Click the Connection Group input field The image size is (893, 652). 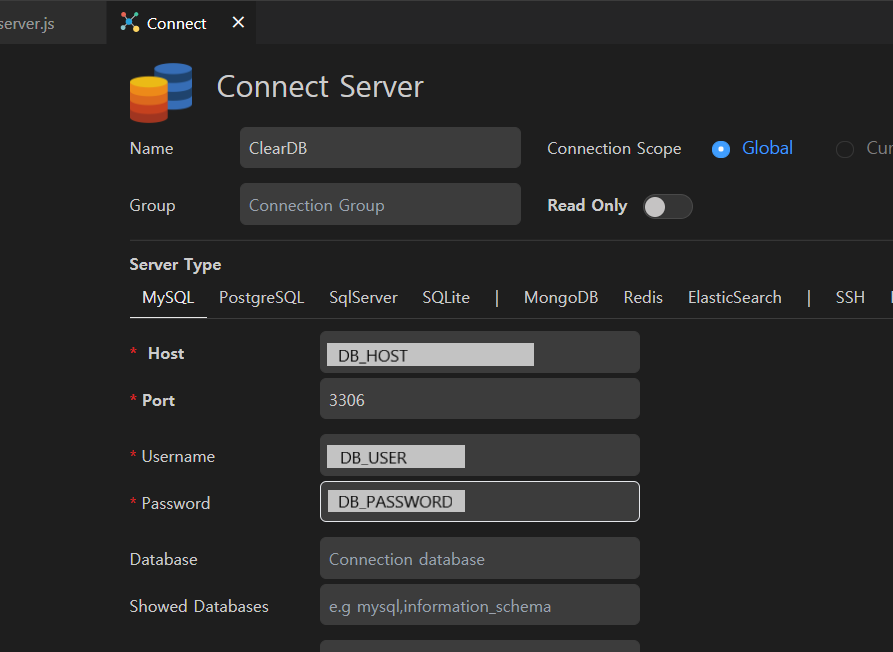pyautogui.click(x=380, y=204)
